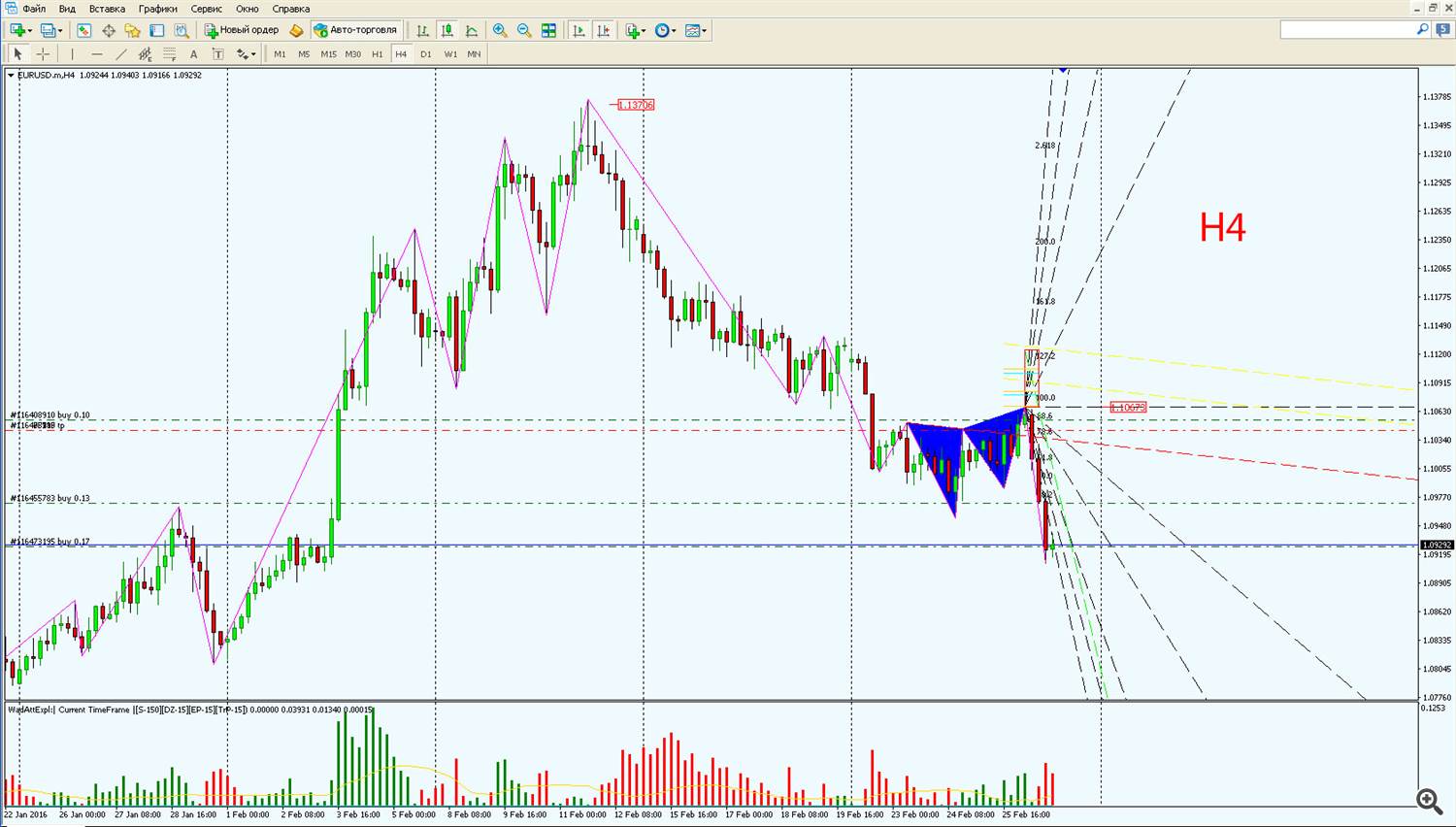
Task: Expand the Profiles dropdown arrow
Action: tap(60, 31)
